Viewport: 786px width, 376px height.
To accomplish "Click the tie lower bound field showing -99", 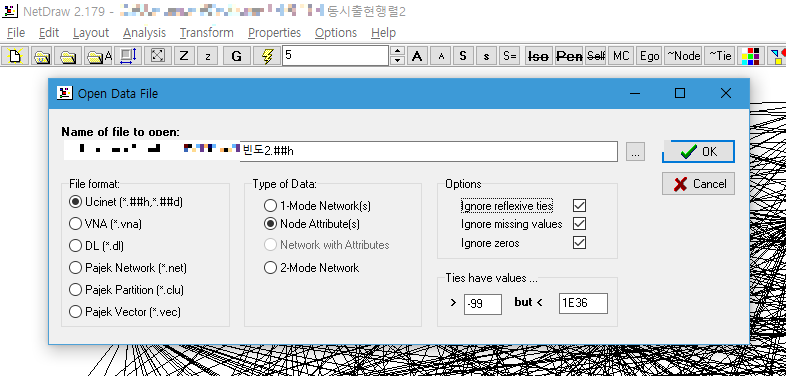I will 483,304.
